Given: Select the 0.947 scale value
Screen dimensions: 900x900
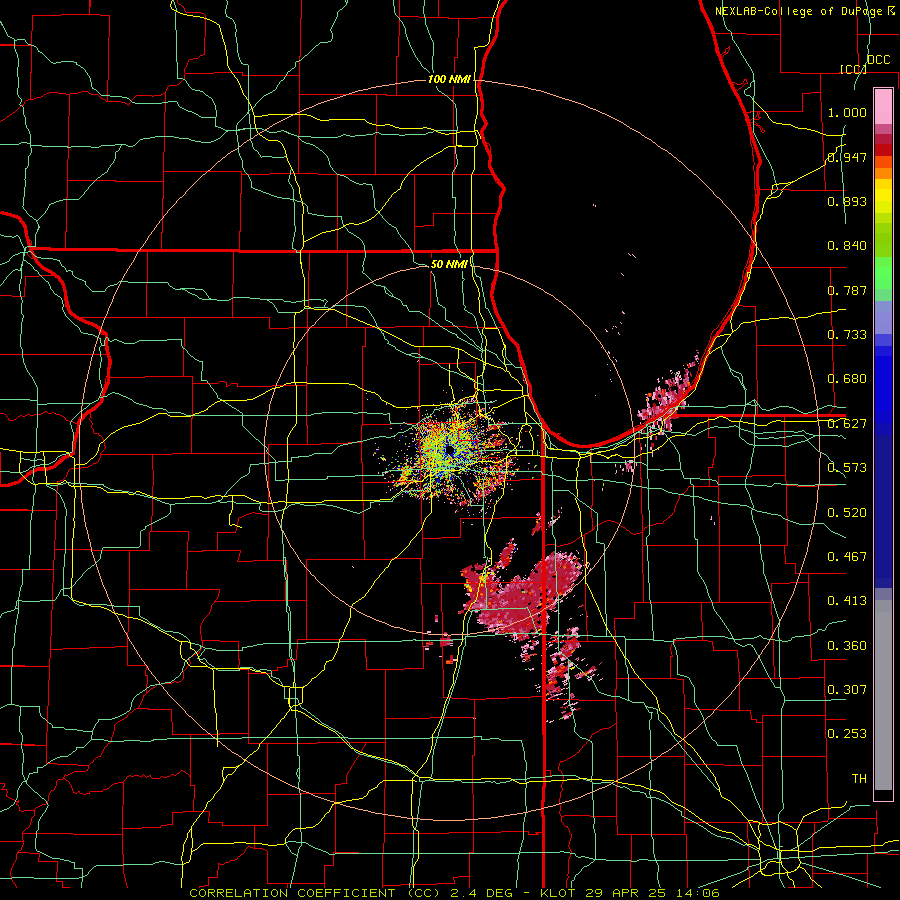Looking at the screenshot, I should click(847, 157).
